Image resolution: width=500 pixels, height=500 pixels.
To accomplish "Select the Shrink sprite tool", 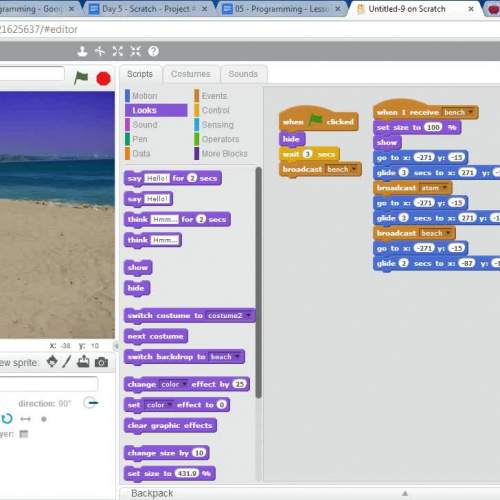I will 135,51.
